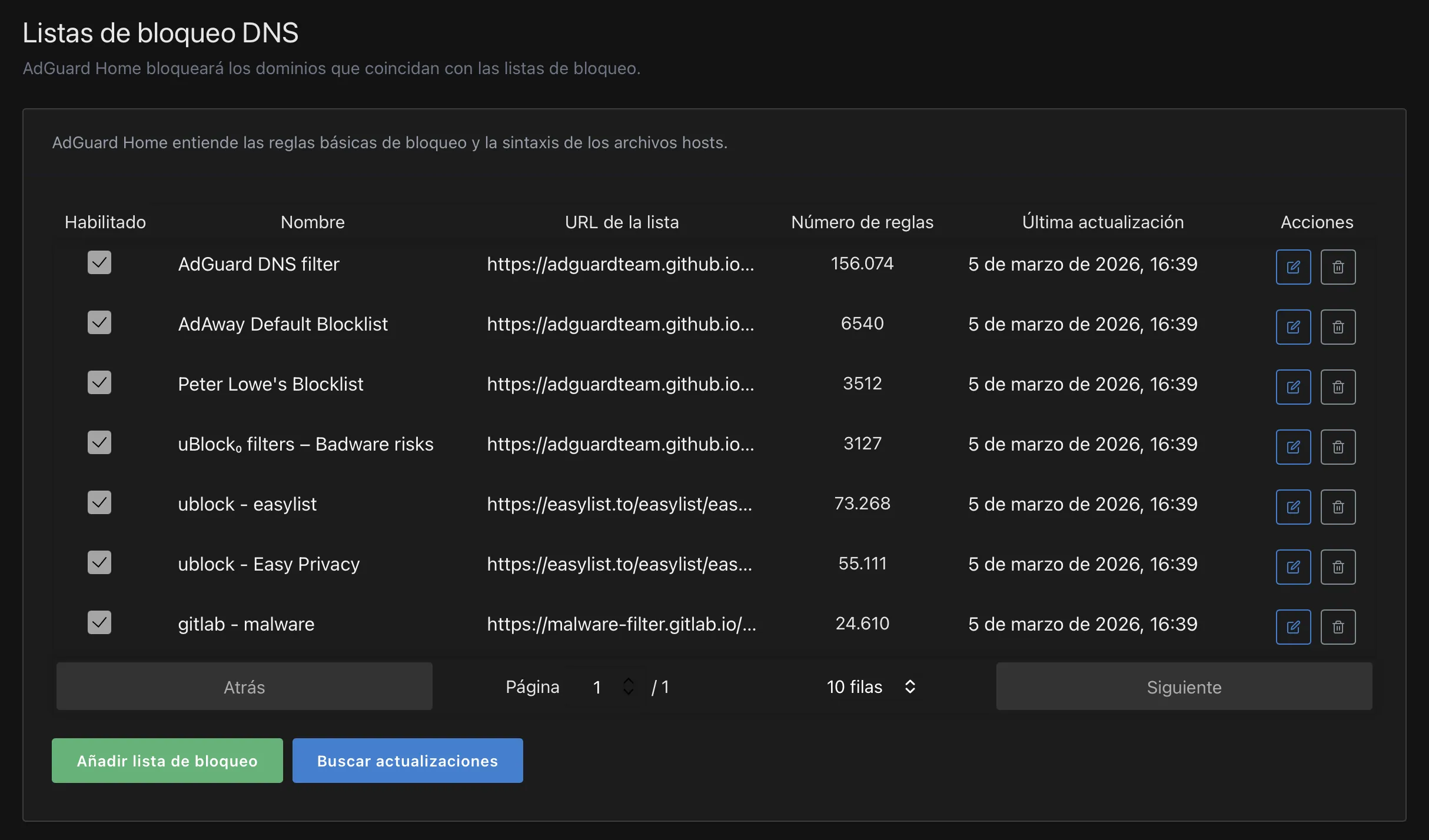This screenshot has width=1429, height=840.
Task: Click the name AdAway Default Blocklist
Action: (283, 324)
